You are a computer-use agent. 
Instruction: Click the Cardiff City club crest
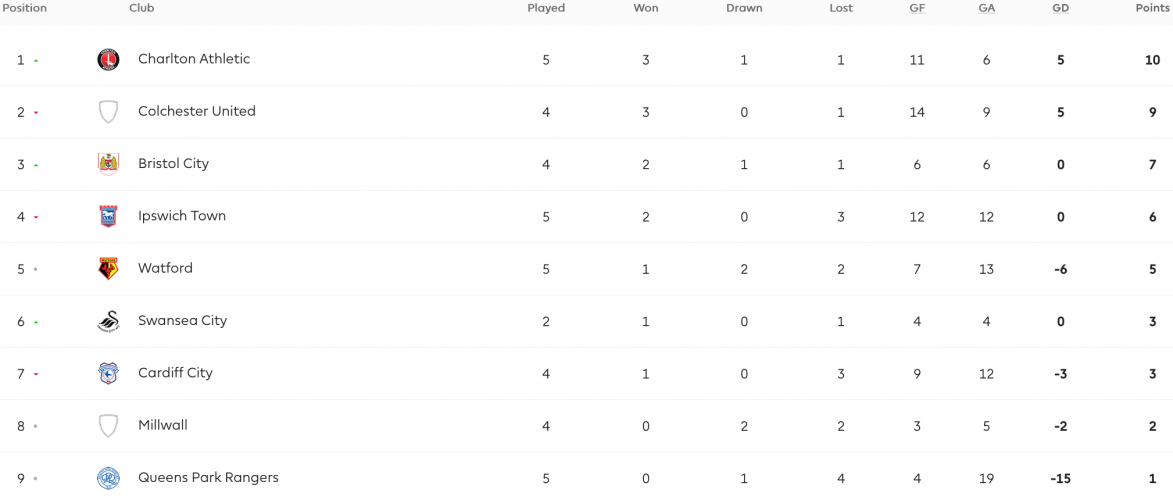pos(108,374)
